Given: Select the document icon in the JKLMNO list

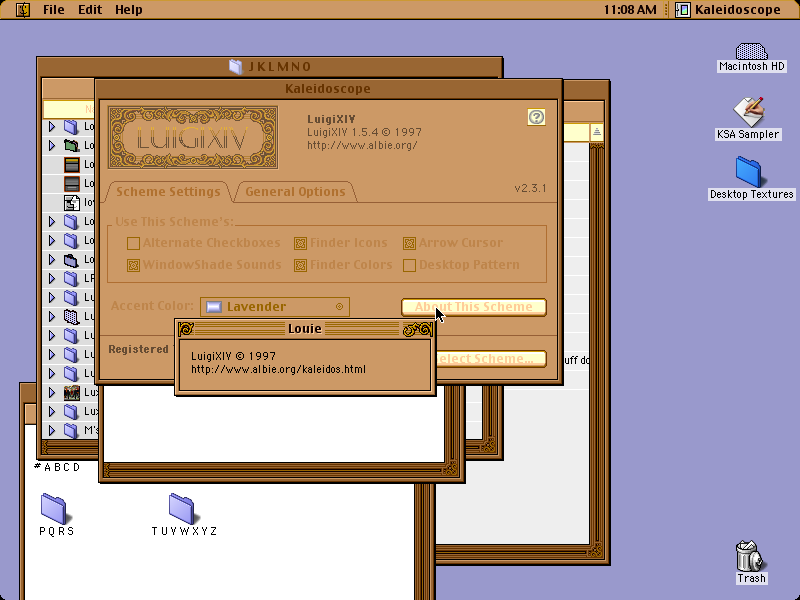Looking at the screenshot, I should coord(71,203).
